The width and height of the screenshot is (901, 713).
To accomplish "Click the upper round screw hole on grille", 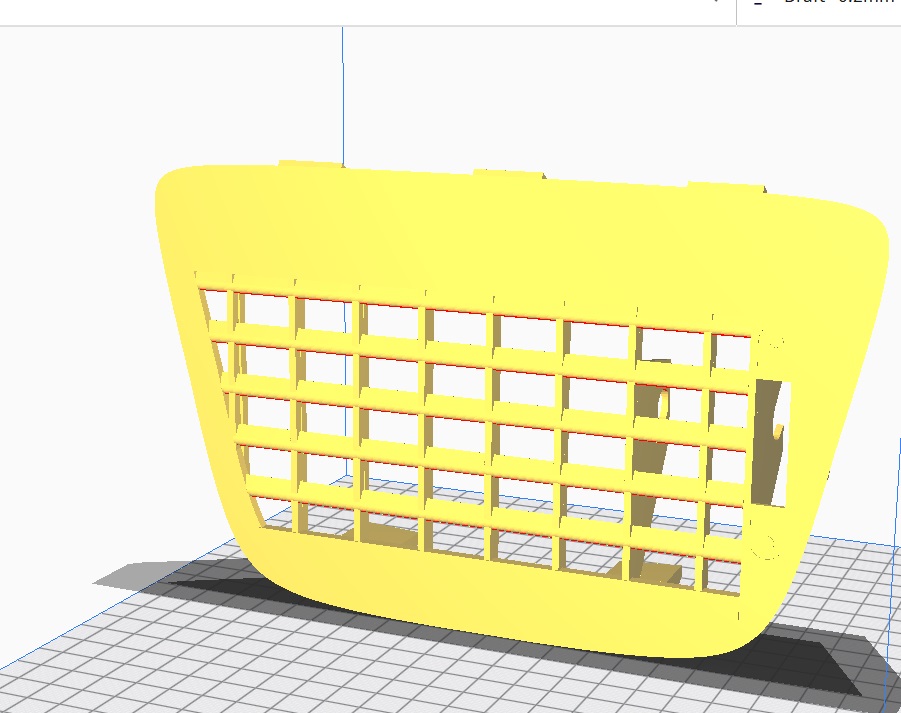I will tap(771, 340).
